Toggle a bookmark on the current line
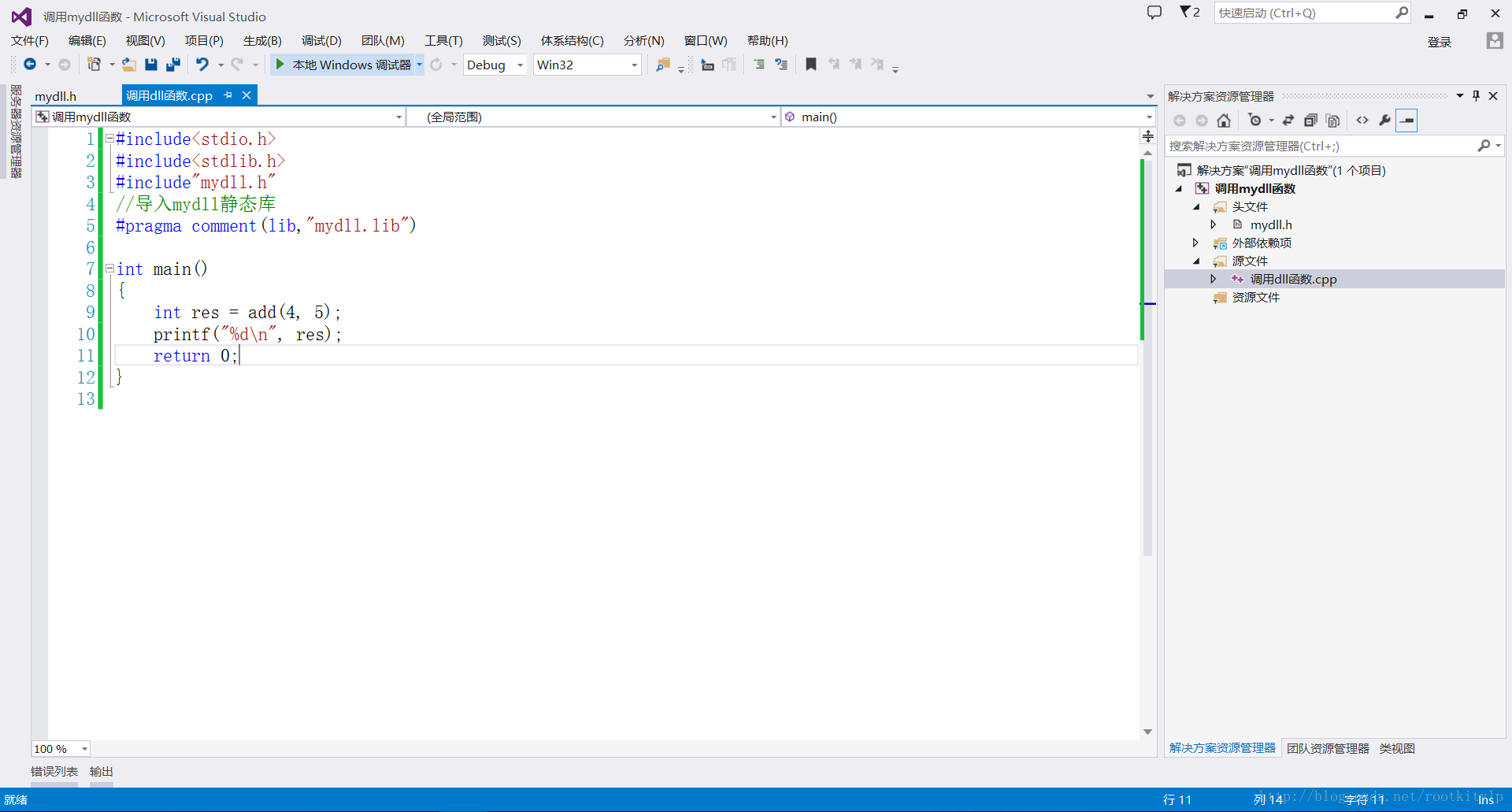The image size is (1512, 812). click(811, 65)
